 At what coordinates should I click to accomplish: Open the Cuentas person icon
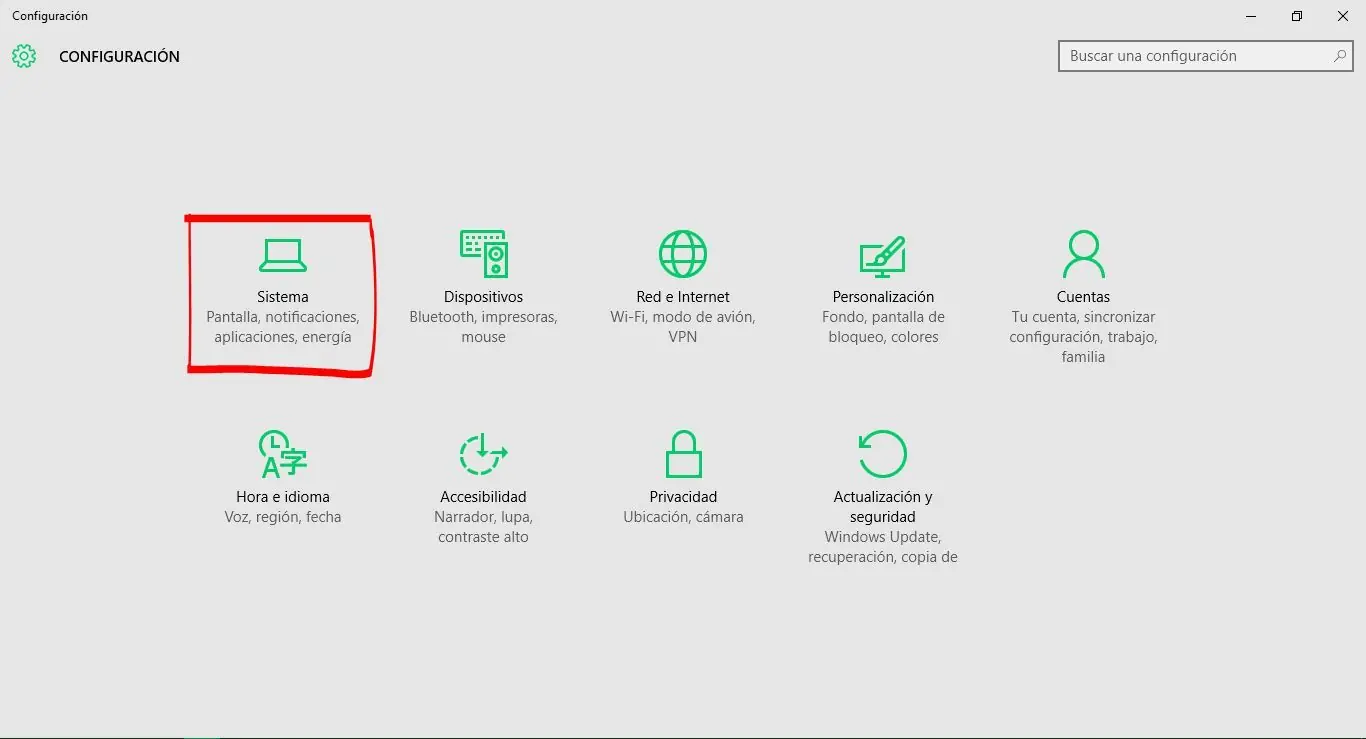click(x=1083, y=254)
